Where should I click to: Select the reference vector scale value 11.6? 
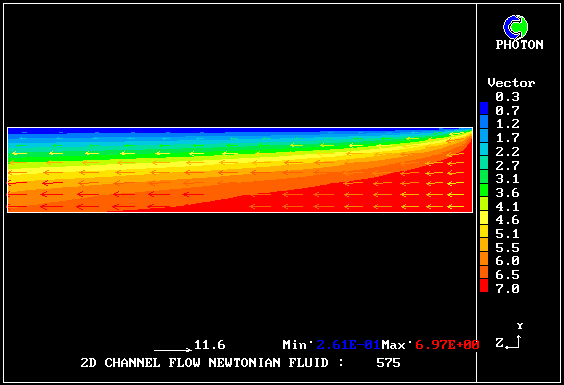(x=210, y=345)
